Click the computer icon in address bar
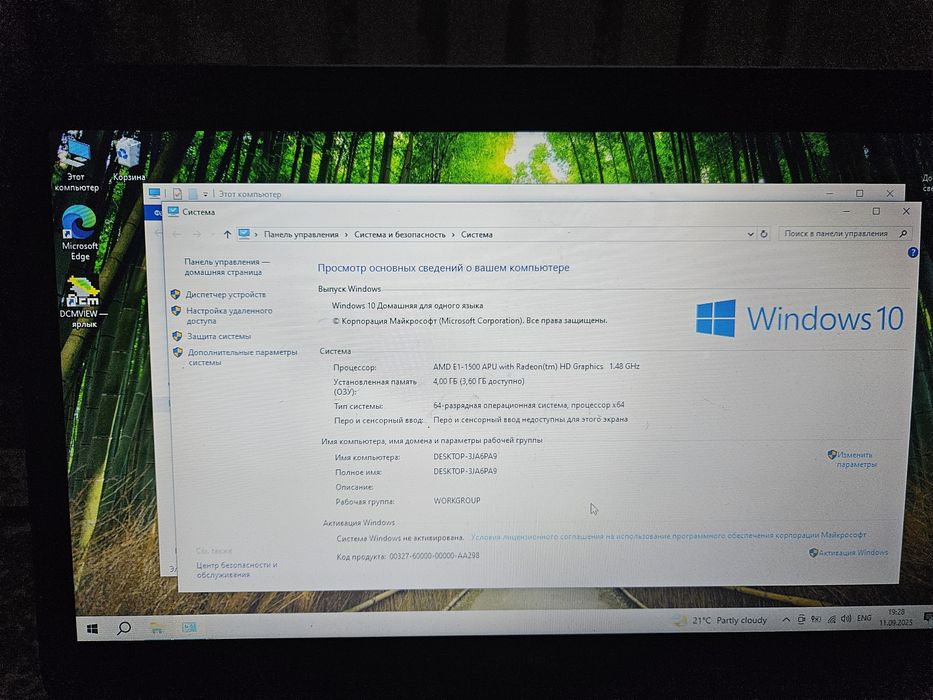Viewport: 933px width, 700px height. click(x=244, y=234)
